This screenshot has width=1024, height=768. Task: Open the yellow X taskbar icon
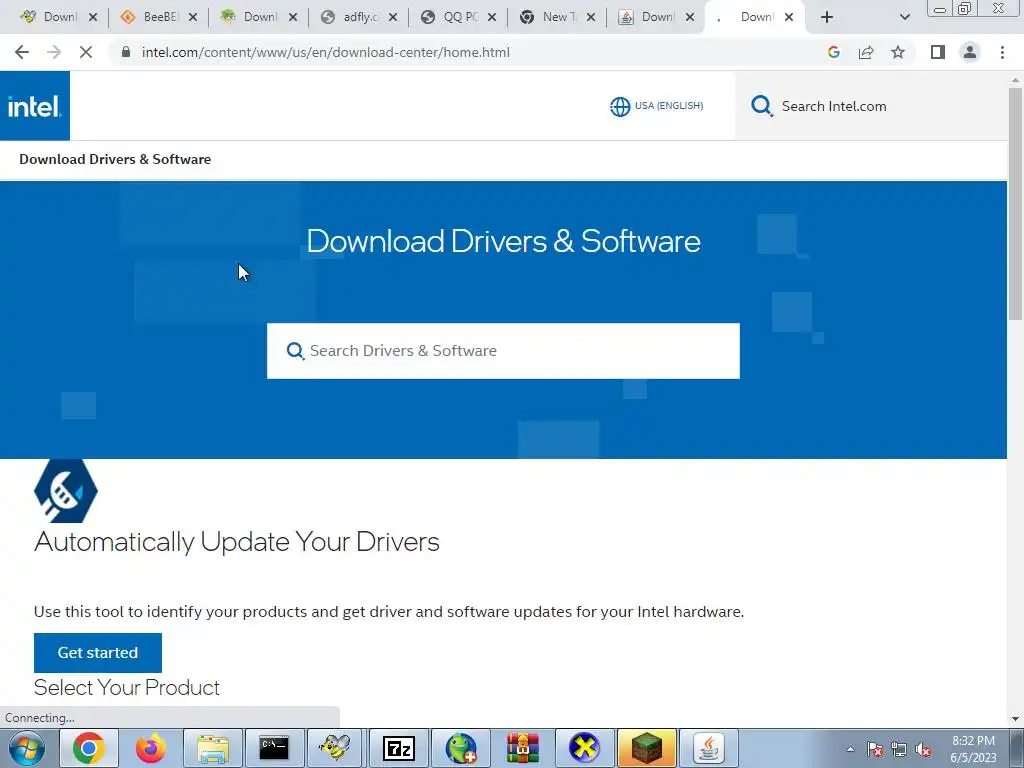coord(584,748)
